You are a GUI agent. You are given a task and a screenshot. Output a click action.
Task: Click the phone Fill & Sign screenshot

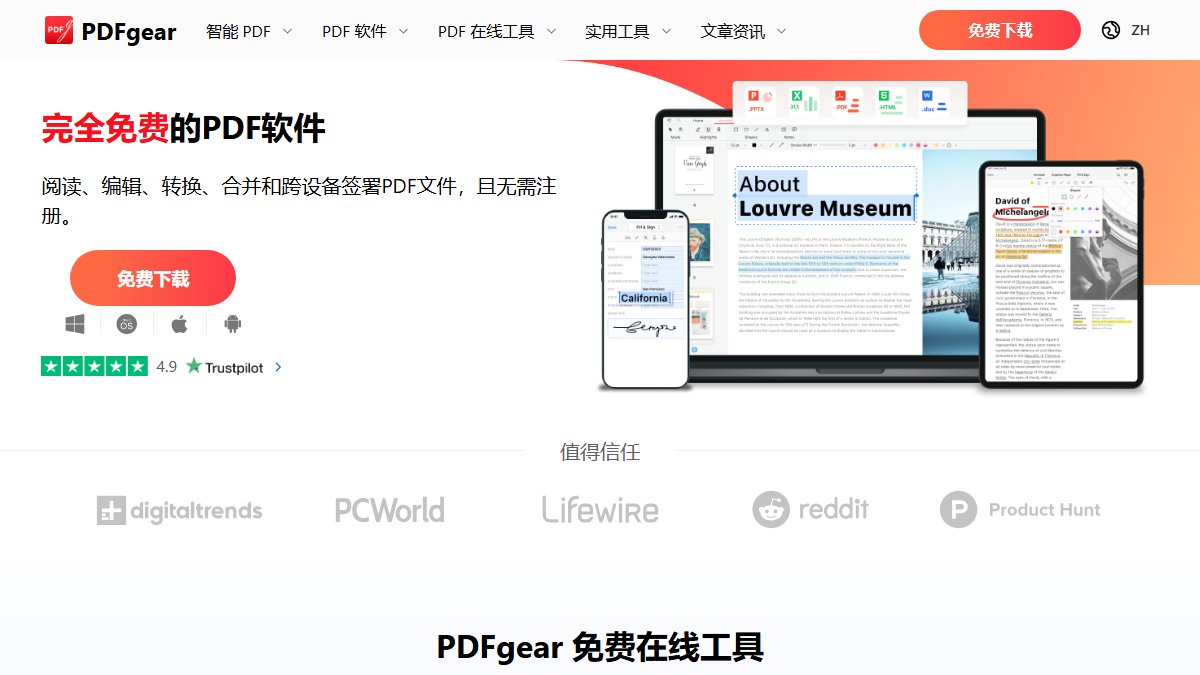(x=645, y=298)
